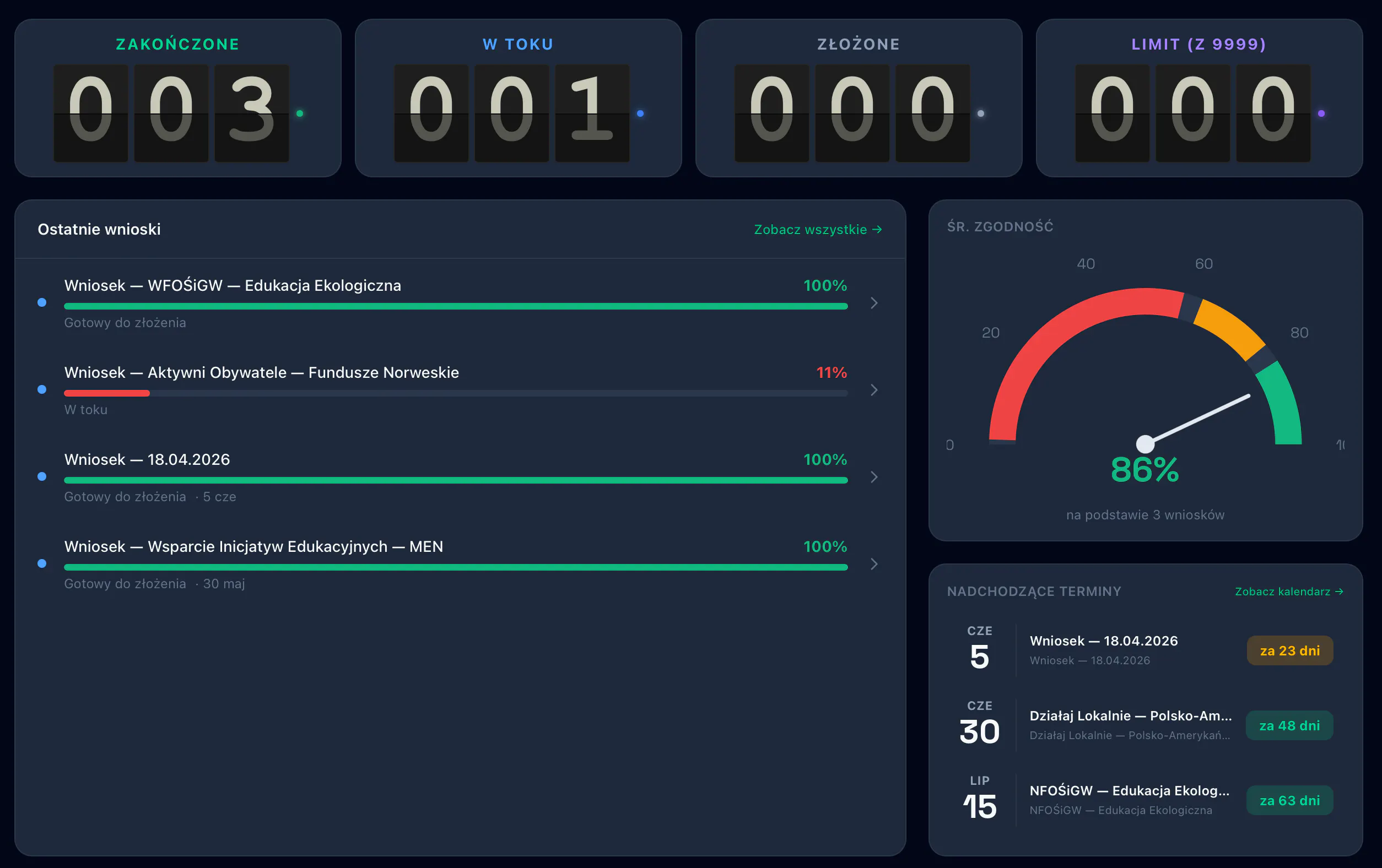This screenshot has height=868, width=1382.
Task: Open the 'Zobacz kalendarz' link
Action: click(x=1289, y=592)
